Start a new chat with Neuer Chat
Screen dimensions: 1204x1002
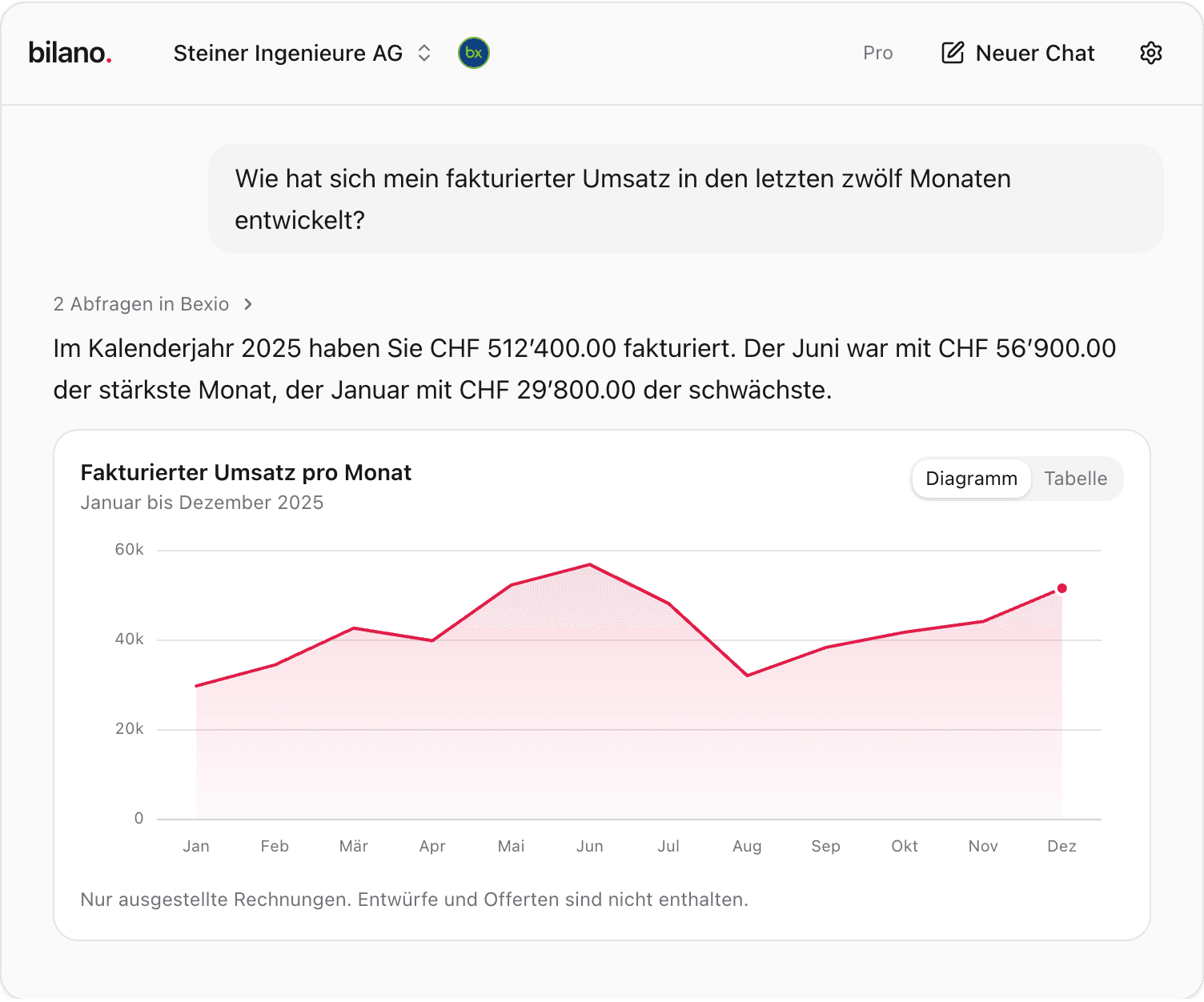pos(1017,53)
